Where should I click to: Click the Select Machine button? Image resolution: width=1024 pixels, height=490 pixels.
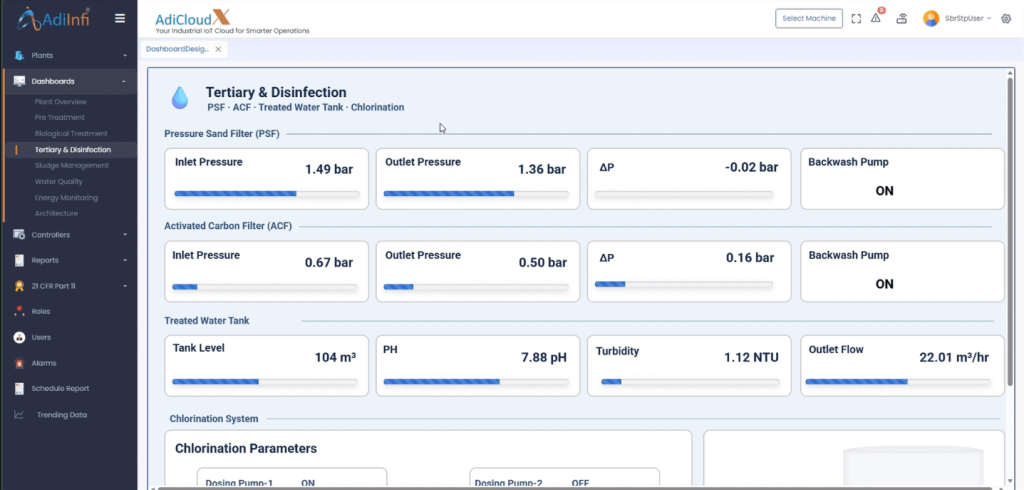[808, 18]
